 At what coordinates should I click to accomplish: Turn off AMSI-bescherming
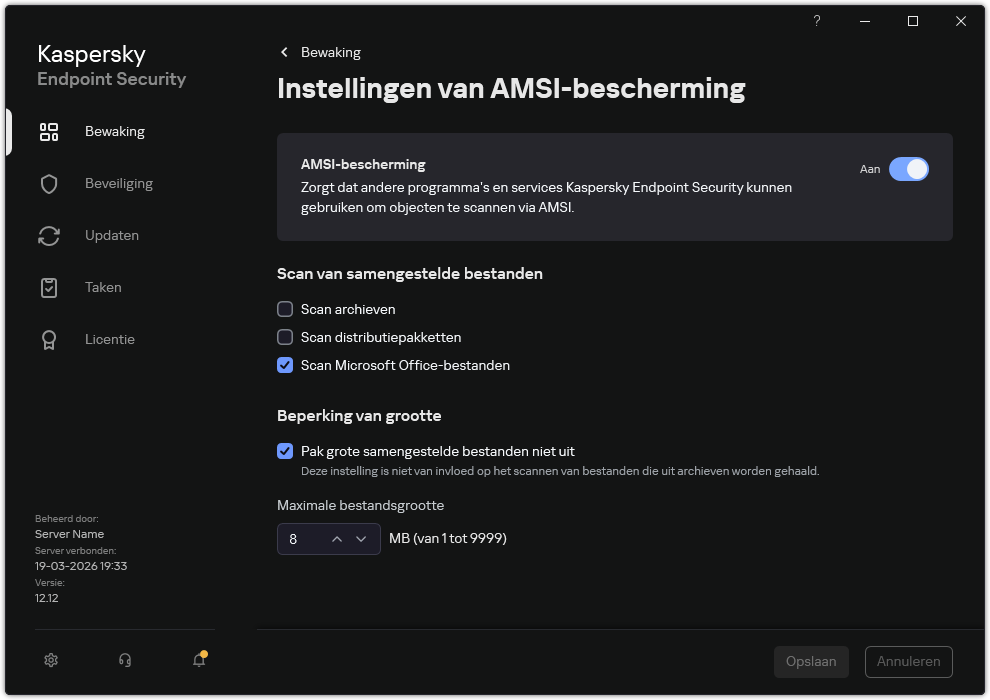point(909,169)
